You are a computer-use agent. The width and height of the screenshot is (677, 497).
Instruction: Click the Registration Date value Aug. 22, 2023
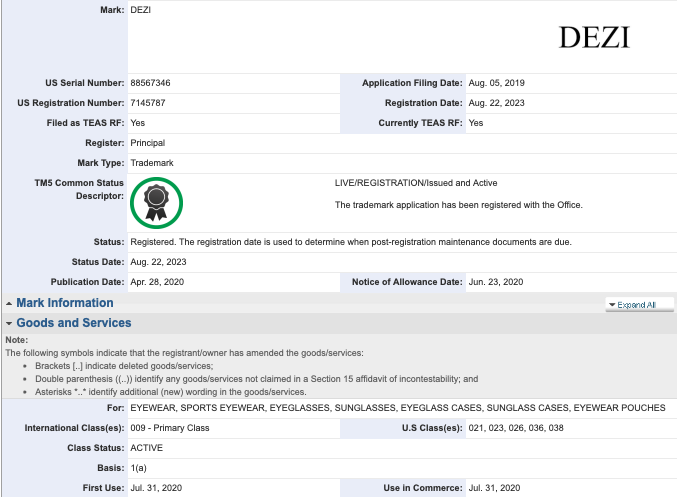497,103
